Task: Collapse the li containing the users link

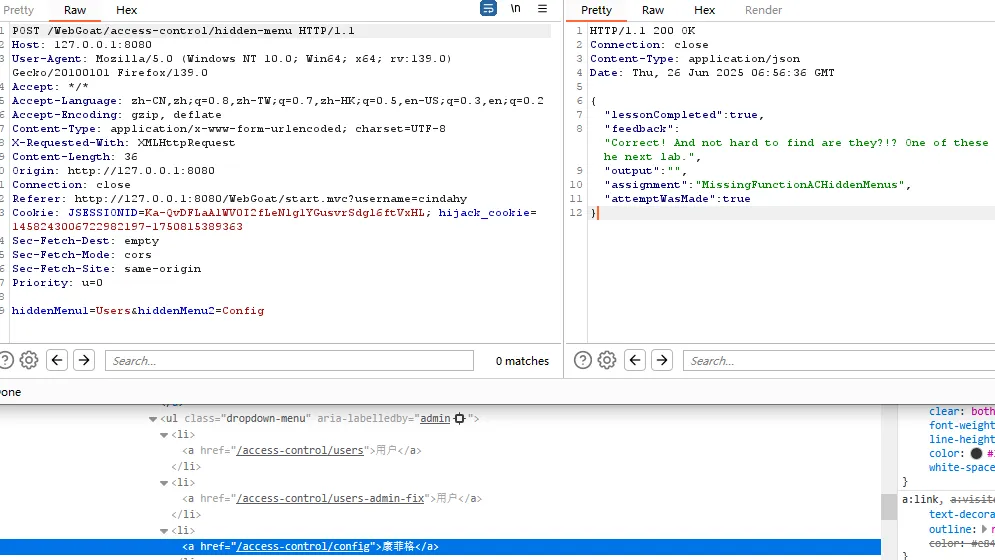Action: click(x=164, y=435)
